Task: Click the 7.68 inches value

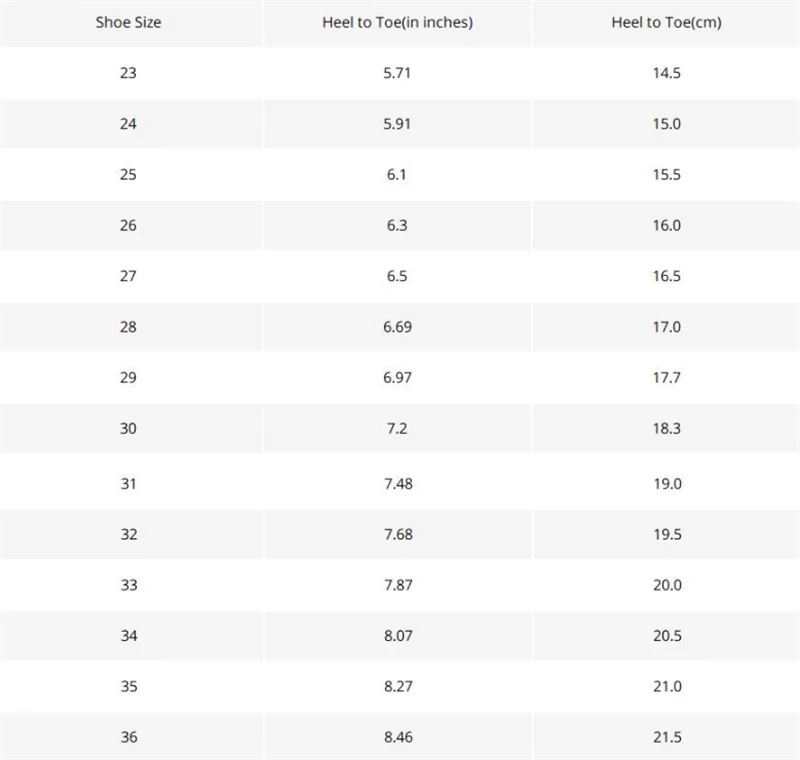Action: pyautogui.click(x=397, y=534)
